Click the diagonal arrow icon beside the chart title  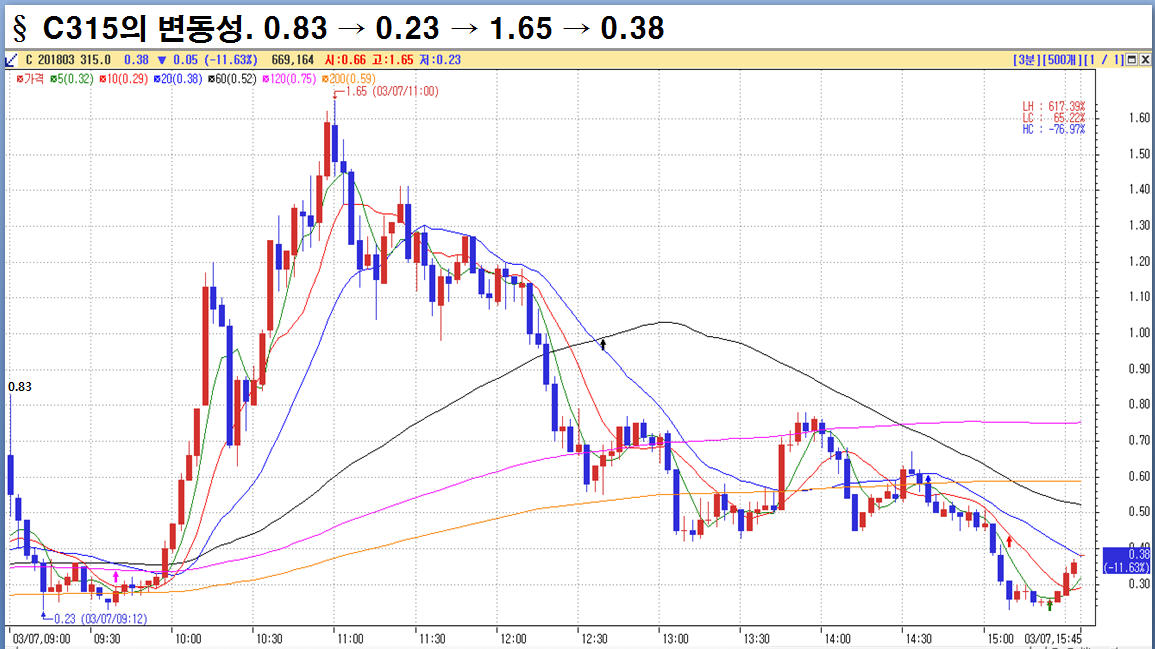click(11, 59)
